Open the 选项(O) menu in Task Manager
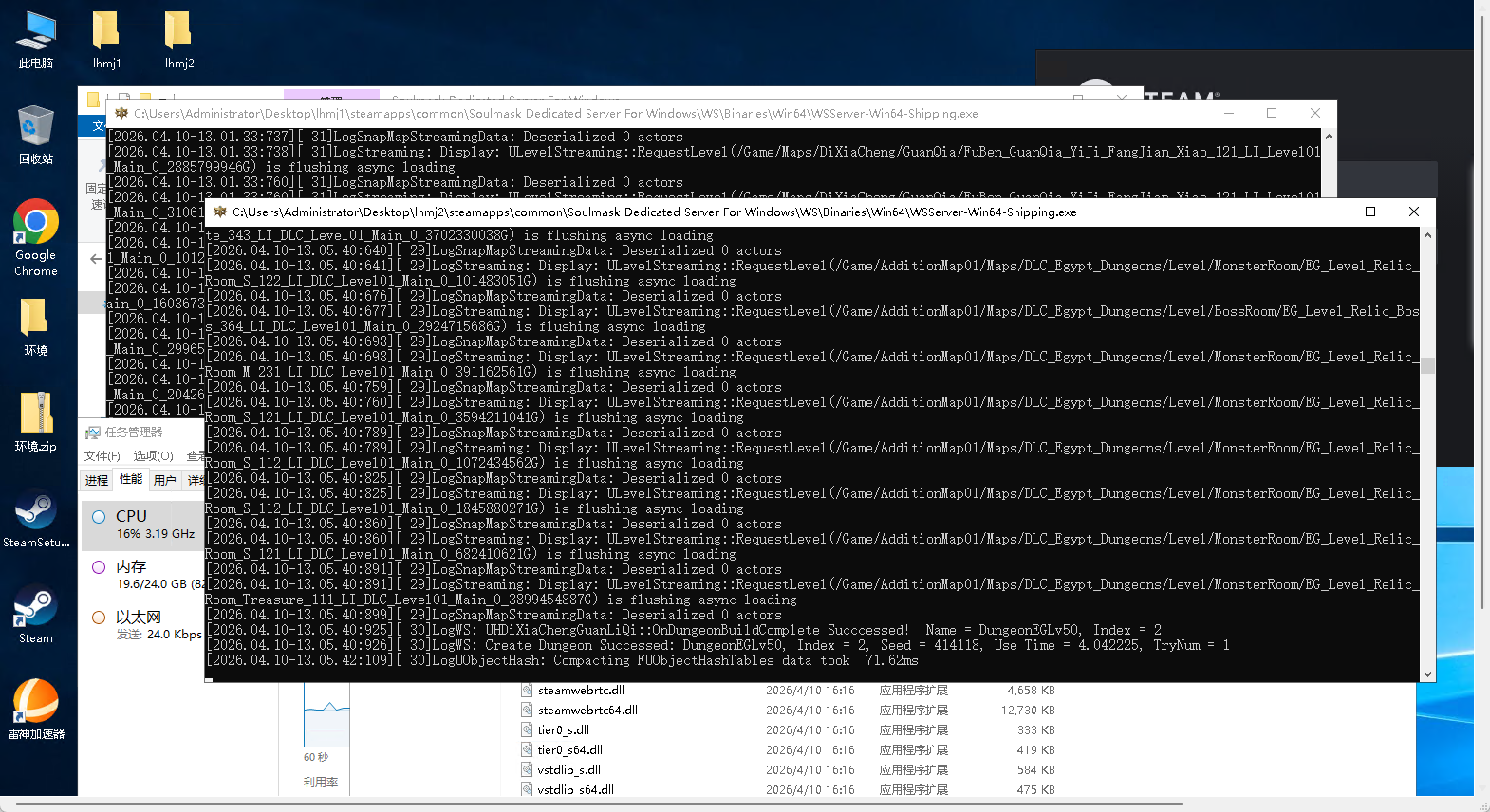This screenshot has height=812, width=1490. pos(153,456)
